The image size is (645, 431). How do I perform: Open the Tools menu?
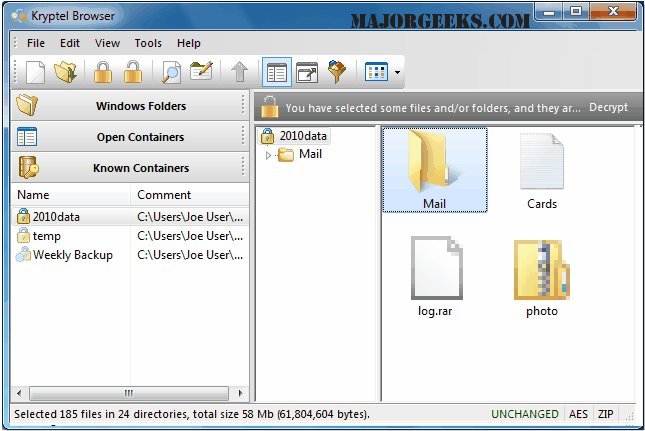[148, 43]
